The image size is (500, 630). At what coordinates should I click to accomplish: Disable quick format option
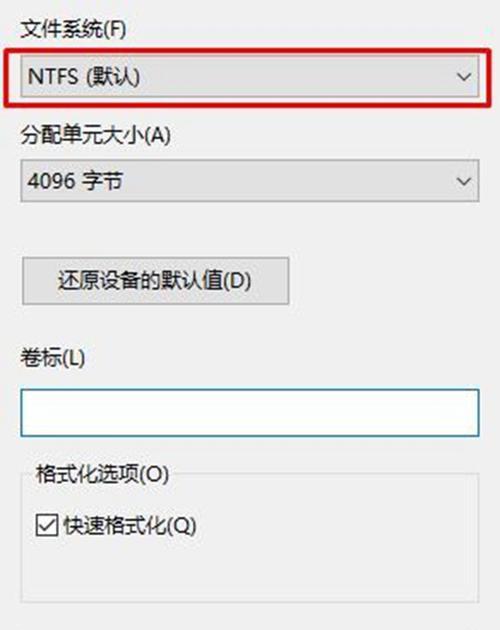[47, 525]
